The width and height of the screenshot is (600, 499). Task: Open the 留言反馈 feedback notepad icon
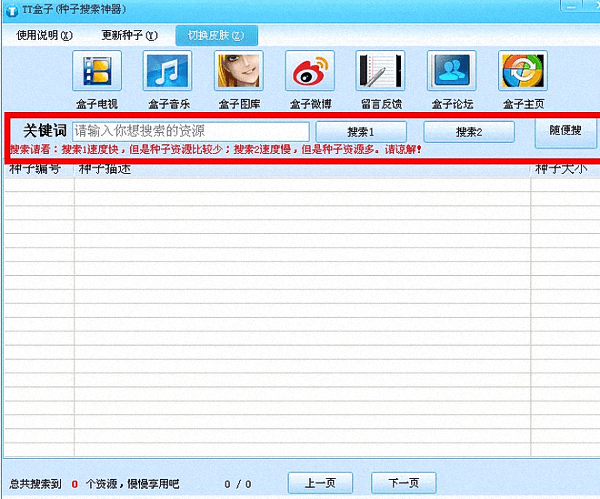pos(380,72)
